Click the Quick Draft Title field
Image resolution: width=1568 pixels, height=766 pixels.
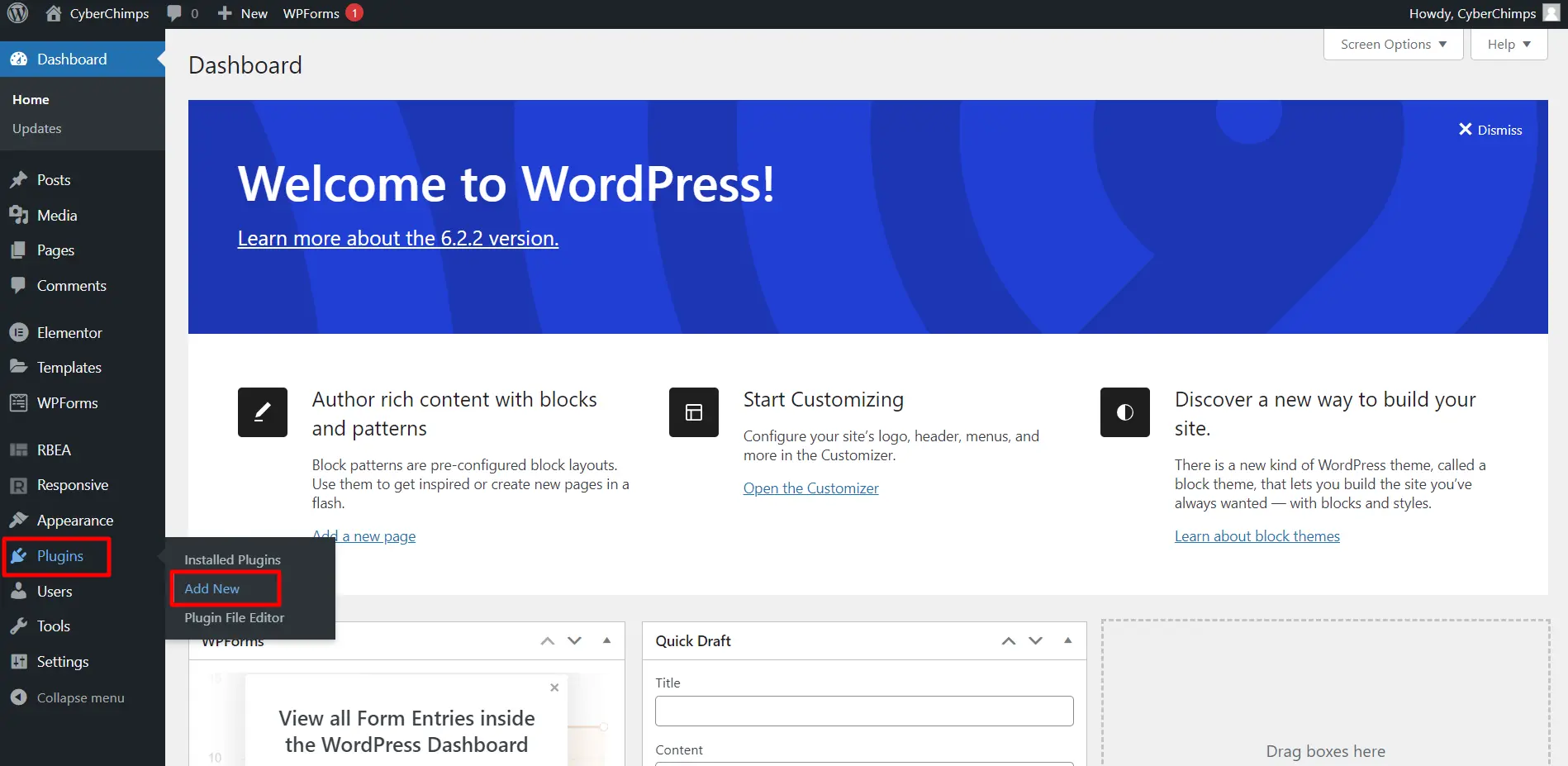864,711
